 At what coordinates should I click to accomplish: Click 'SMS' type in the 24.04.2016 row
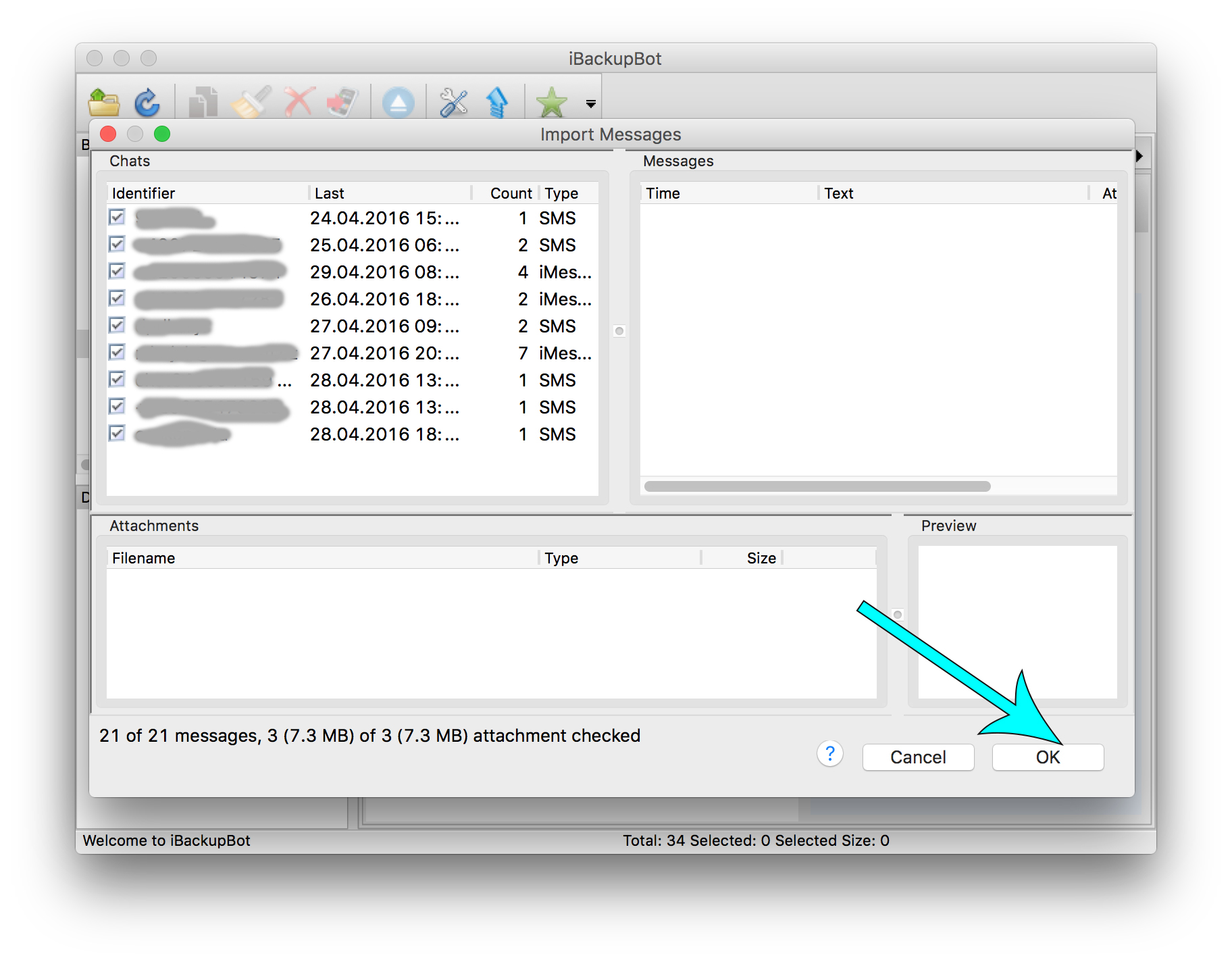[557, 218]
